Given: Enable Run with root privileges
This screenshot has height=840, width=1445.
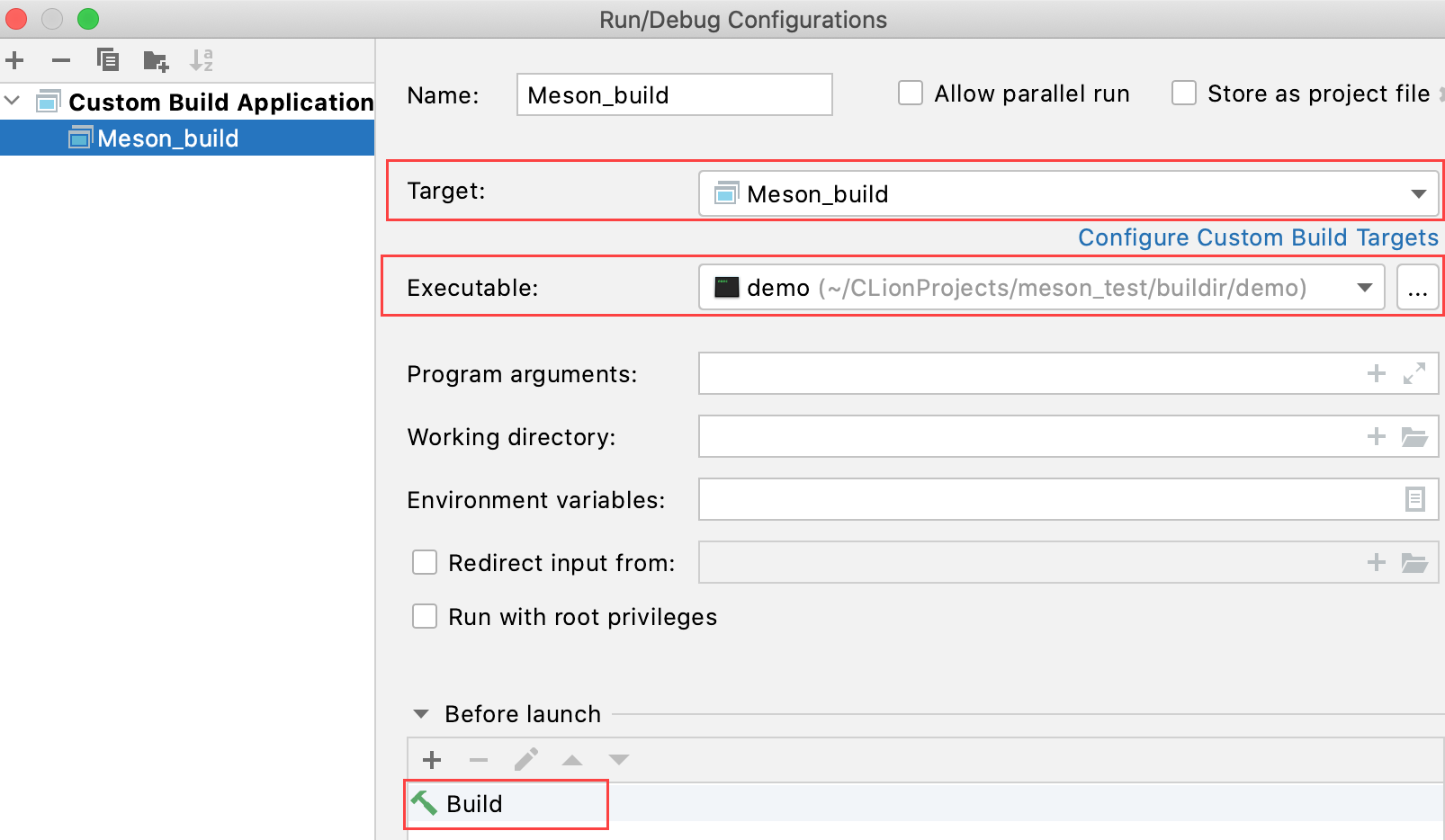Looking at the screenshot, I should [424, 616].
